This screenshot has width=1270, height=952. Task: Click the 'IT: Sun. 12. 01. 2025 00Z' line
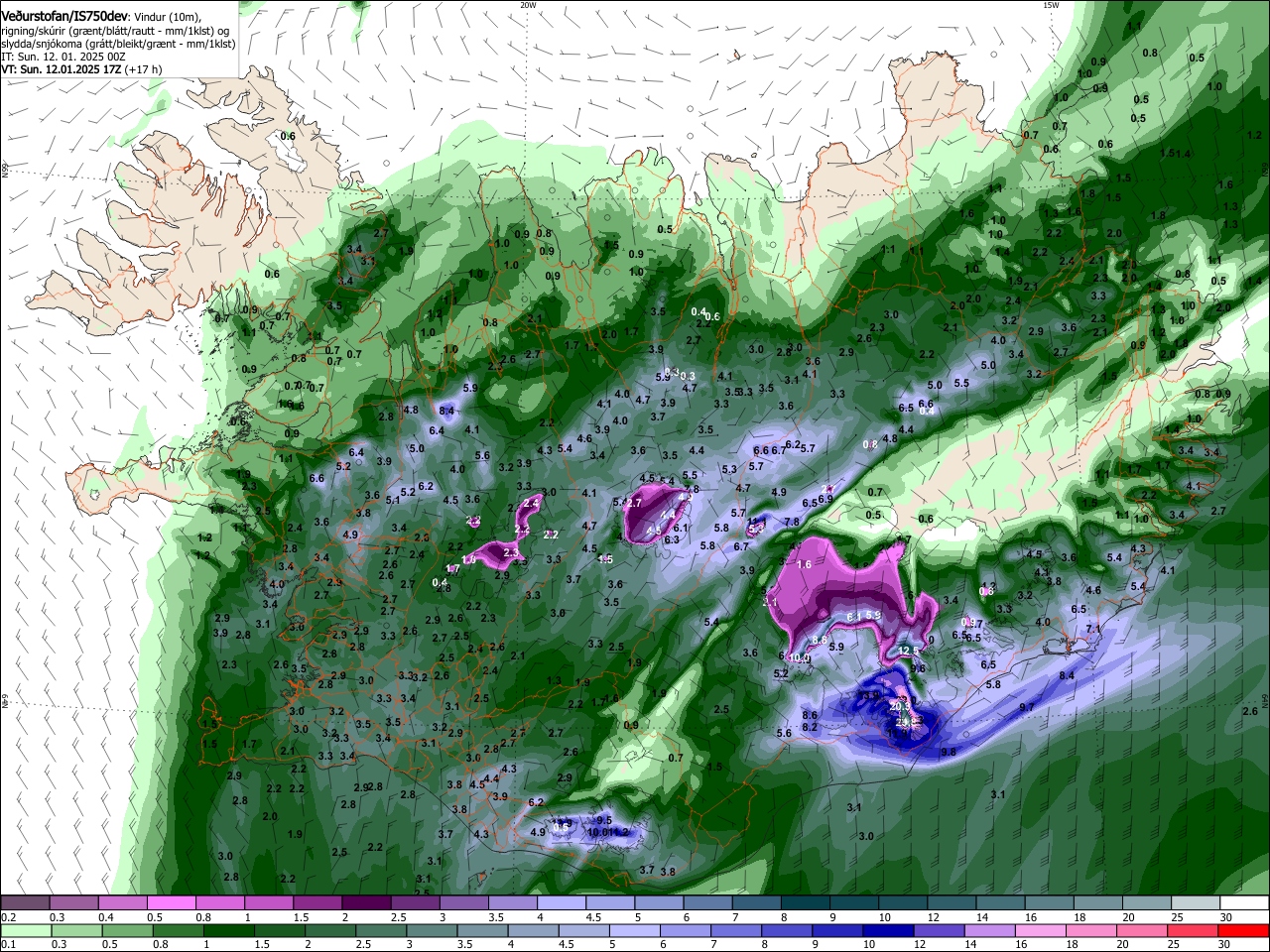click(63, 57)
